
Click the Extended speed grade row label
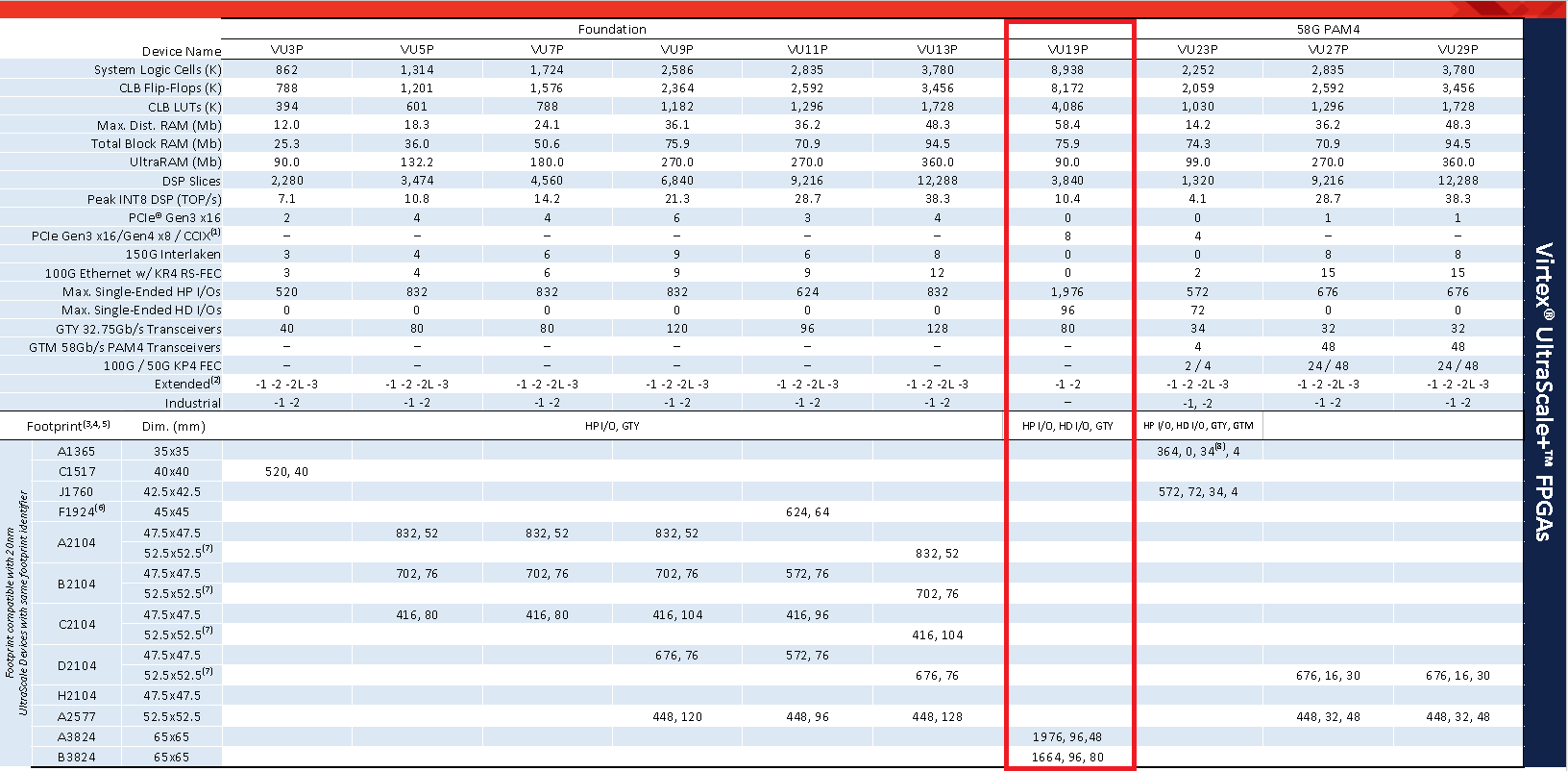coord(187,384)
